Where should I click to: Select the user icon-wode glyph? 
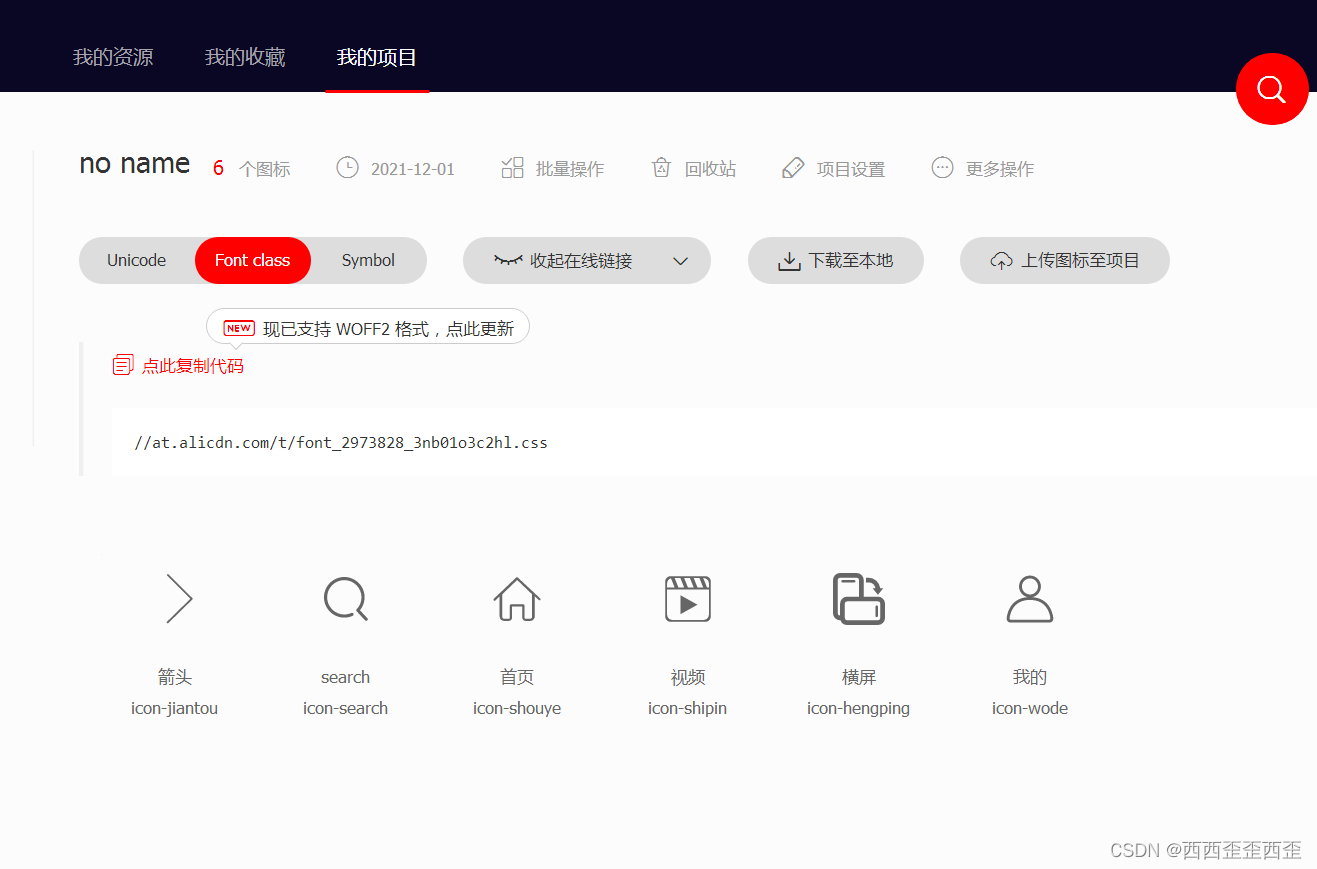pyautogui.click(x=1030, y=598)
